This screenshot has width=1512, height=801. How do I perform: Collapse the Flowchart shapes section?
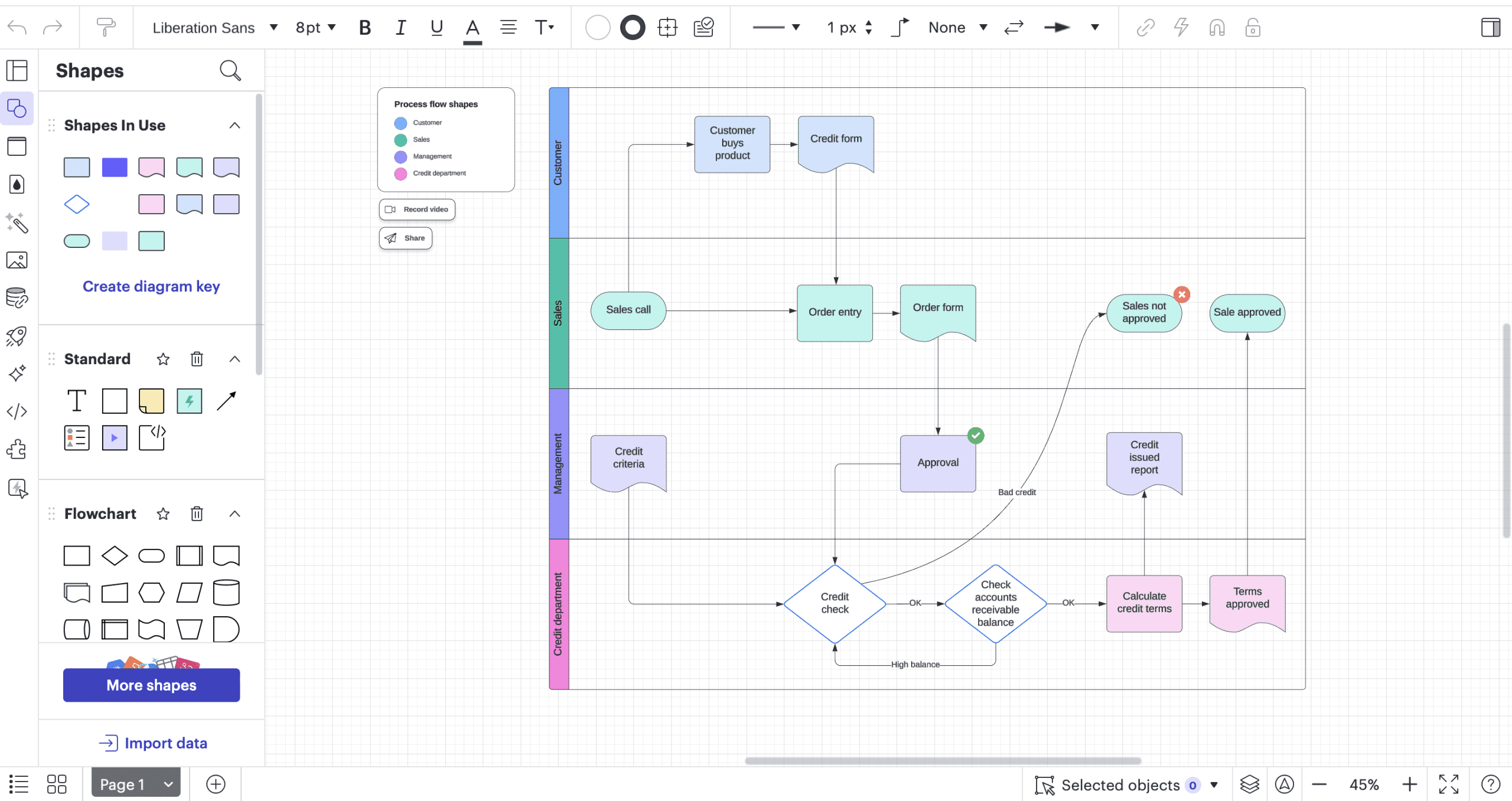[234, 514]
